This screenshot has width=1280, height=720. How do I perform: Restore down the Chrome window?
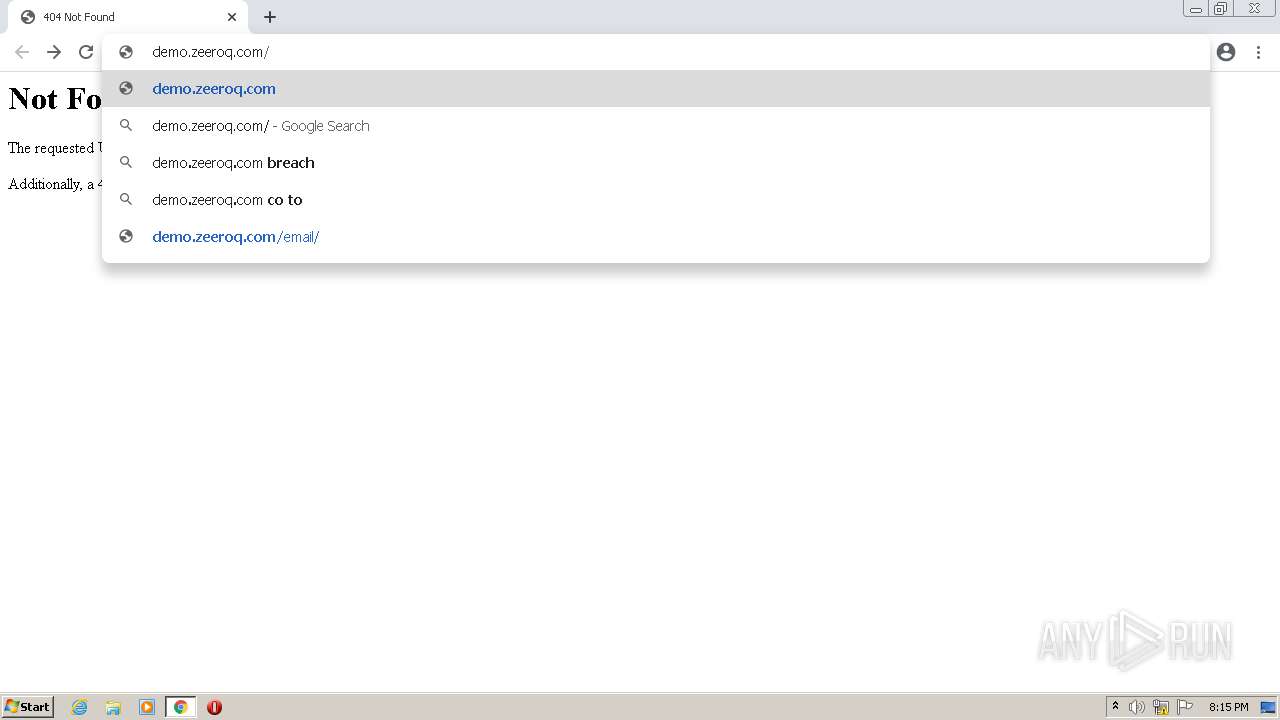point(1221,8)
